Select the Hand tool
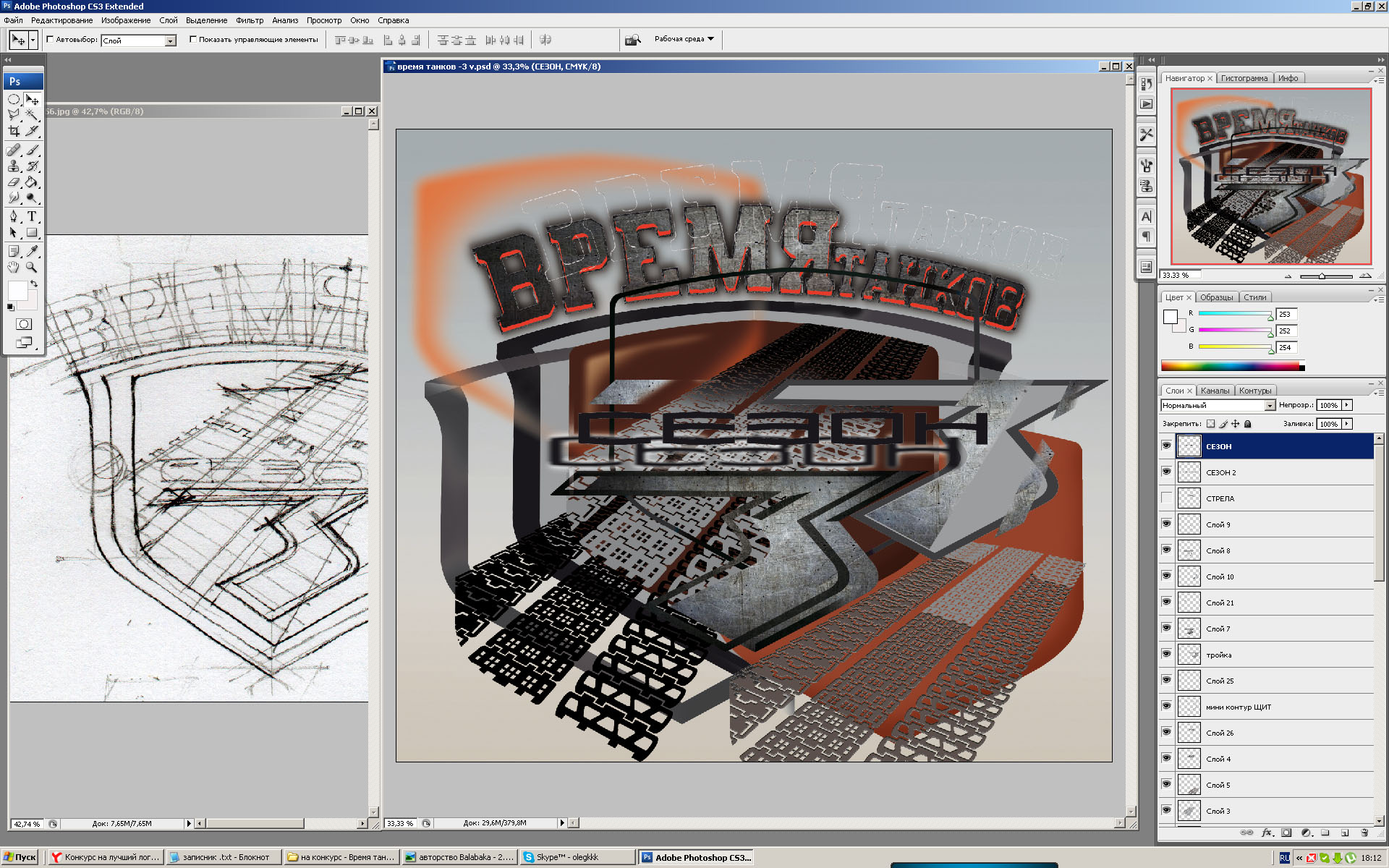The image size is (1389, 868). pyautogui.click(x=14, y=267)
